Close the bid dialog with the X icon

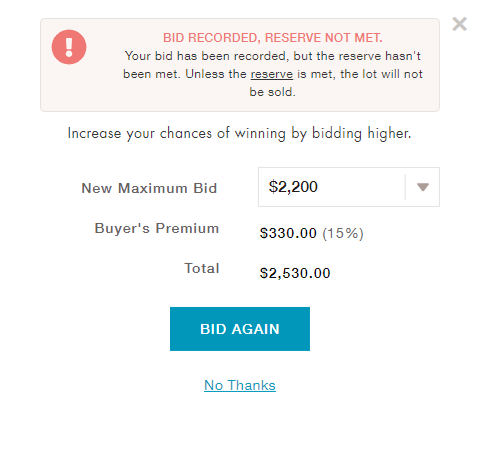pos(459,24)
